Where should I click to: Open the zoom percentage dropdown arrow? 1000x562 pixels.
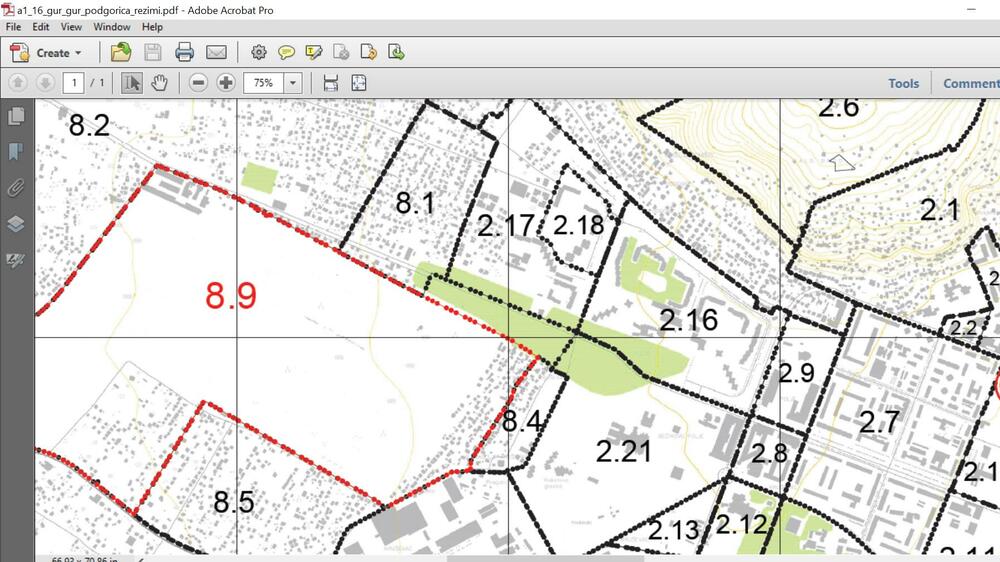coord(294,83)
